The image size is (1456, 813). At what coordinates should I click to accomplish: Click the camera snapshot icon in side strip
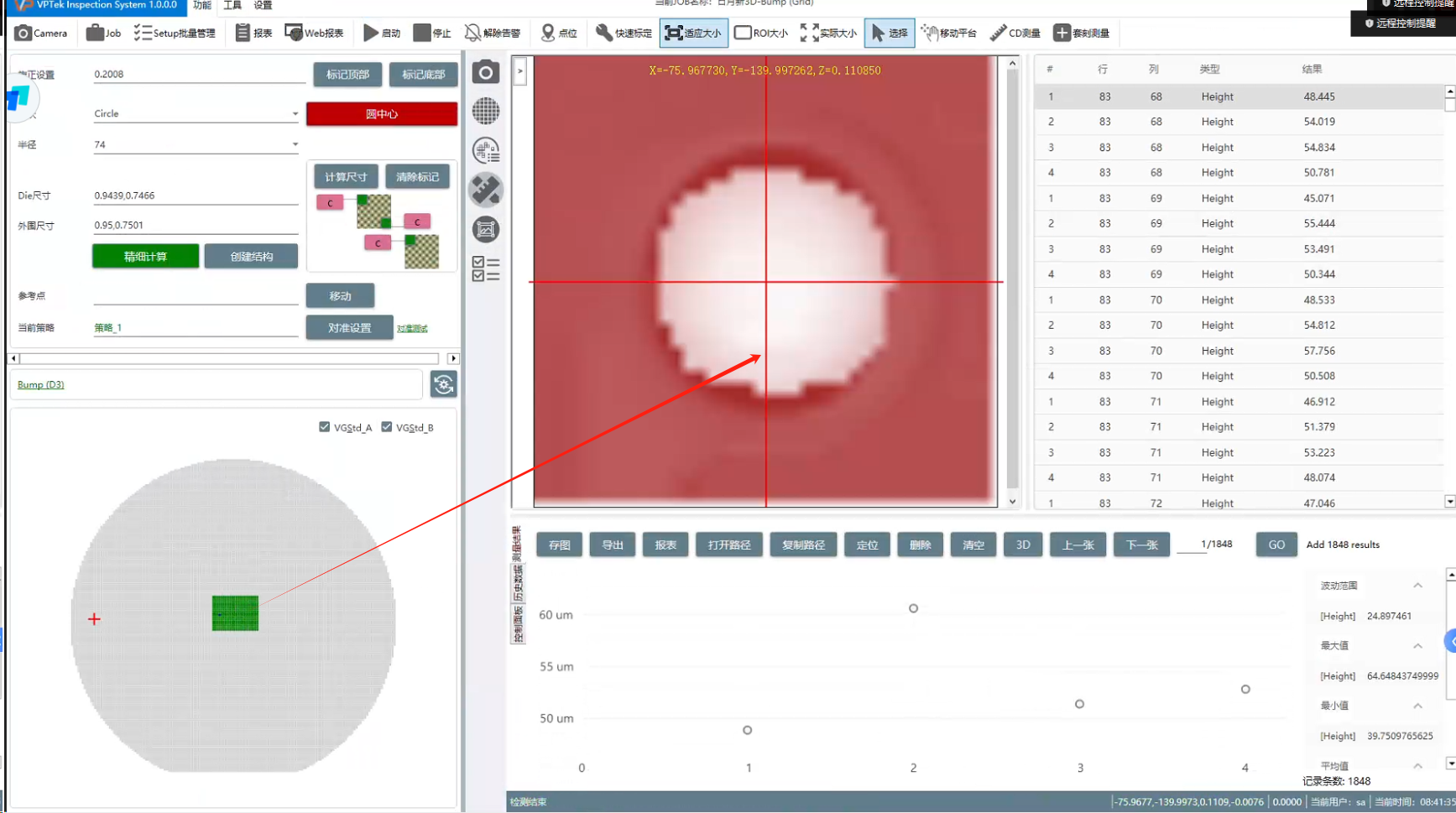point(486,72)
